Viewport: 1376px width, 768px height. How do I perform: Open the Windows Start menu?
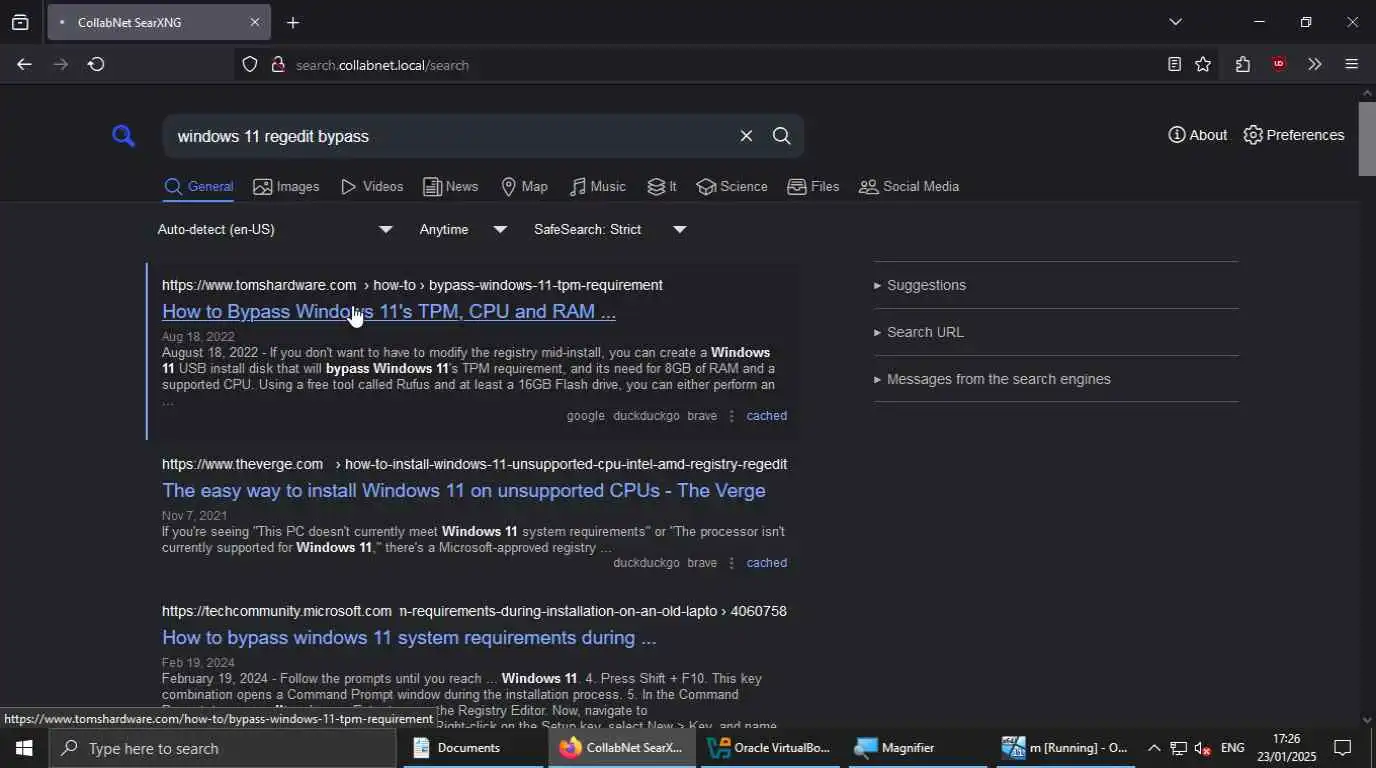(24, 748)
